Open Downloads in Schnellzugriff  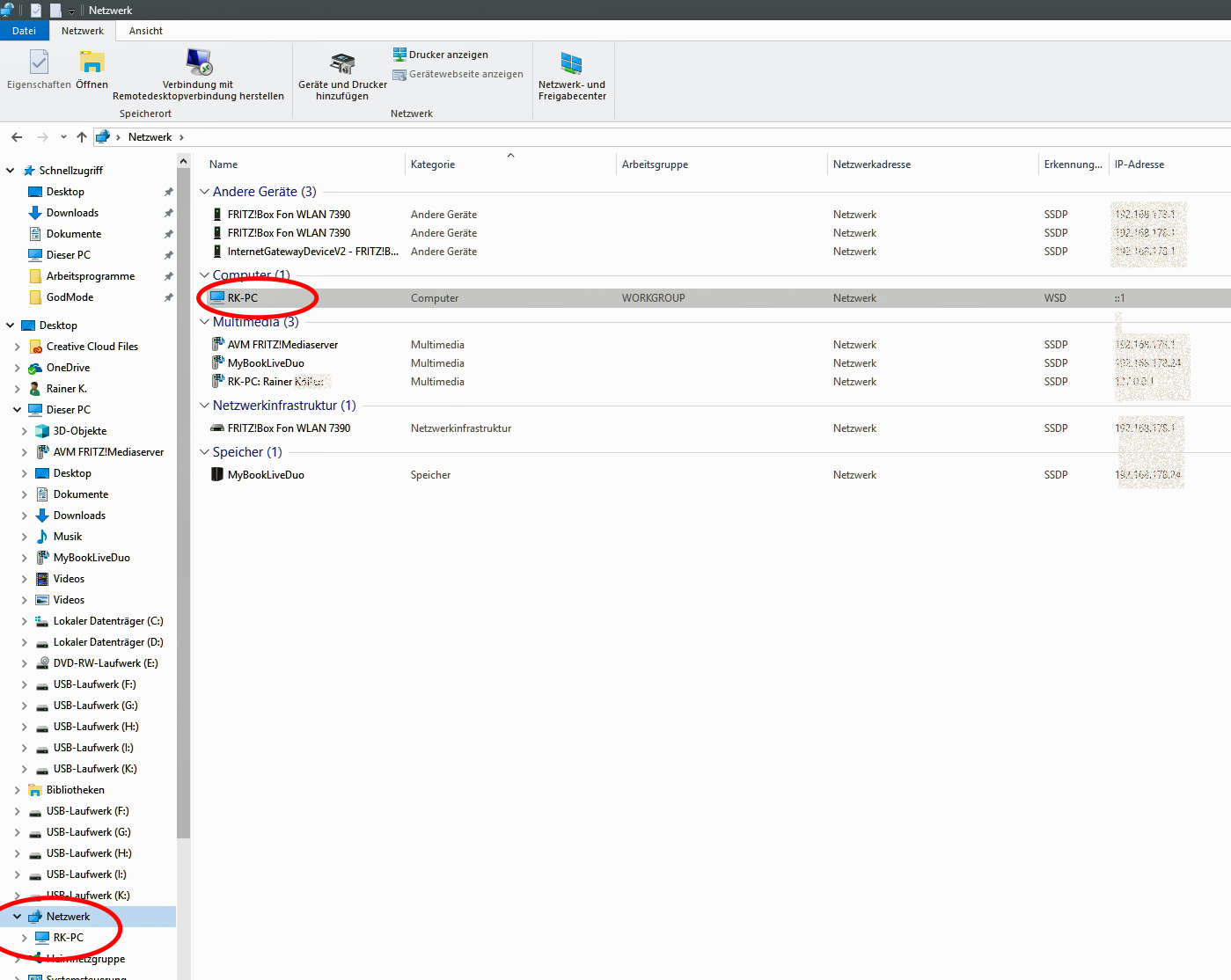(x=72, y=213)
